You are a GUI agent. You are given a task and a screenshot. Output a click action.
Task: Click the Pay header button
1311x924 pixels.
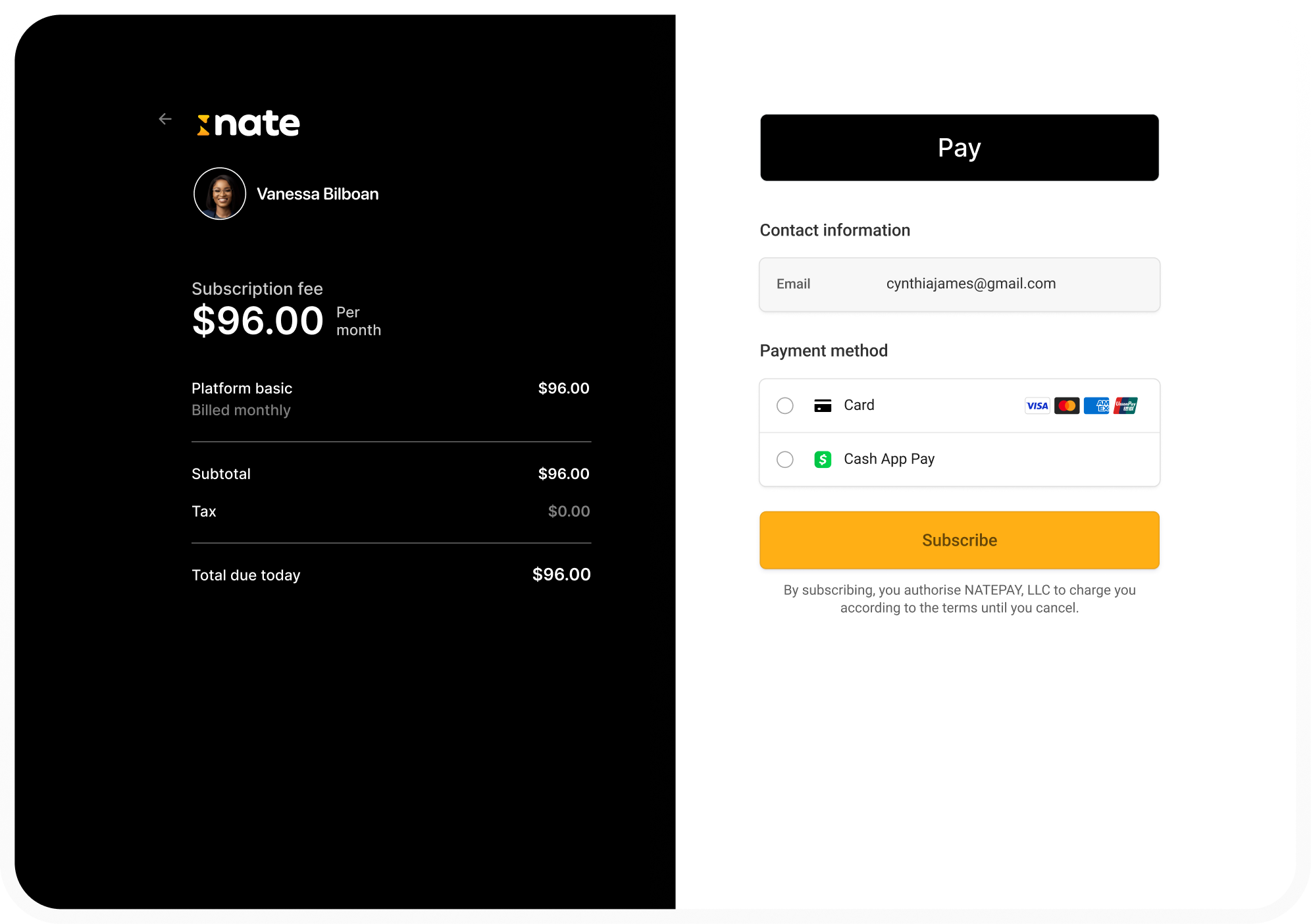959,147
